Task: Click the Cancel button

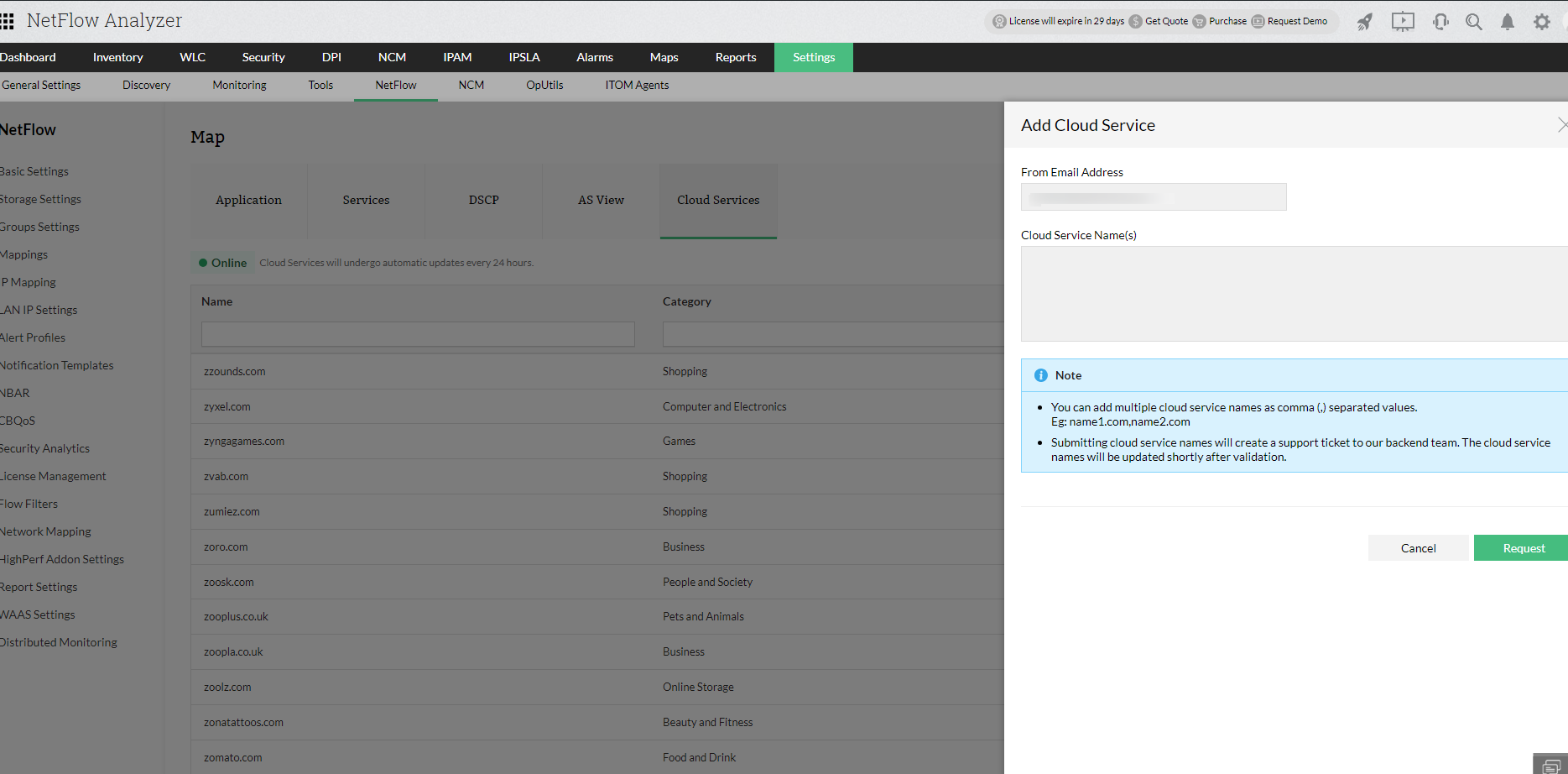Action: 1419,548
